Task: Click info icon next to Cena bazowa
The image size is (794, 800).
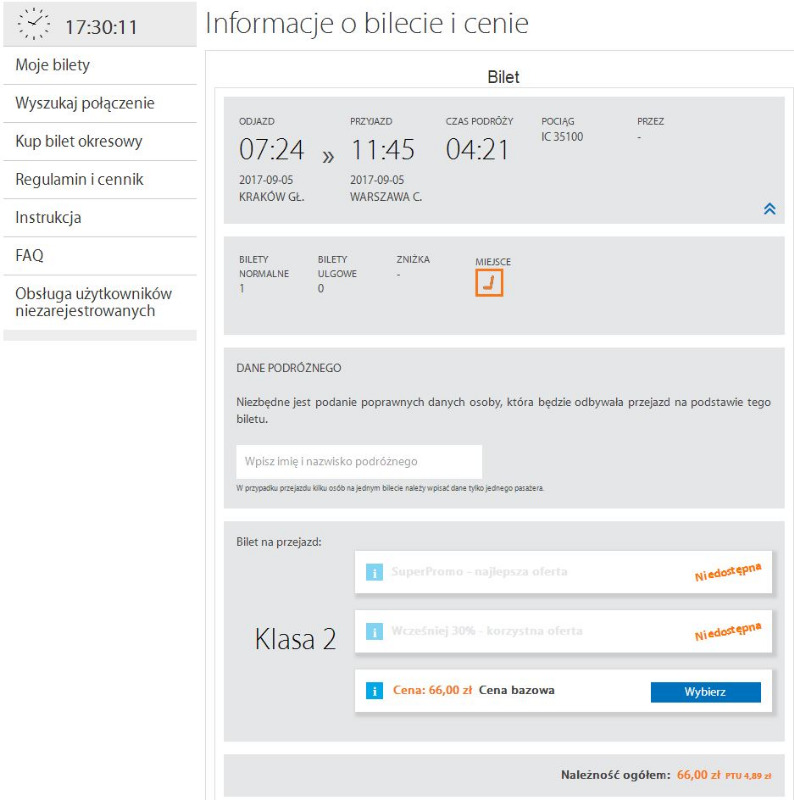Action: click(375, 691)
